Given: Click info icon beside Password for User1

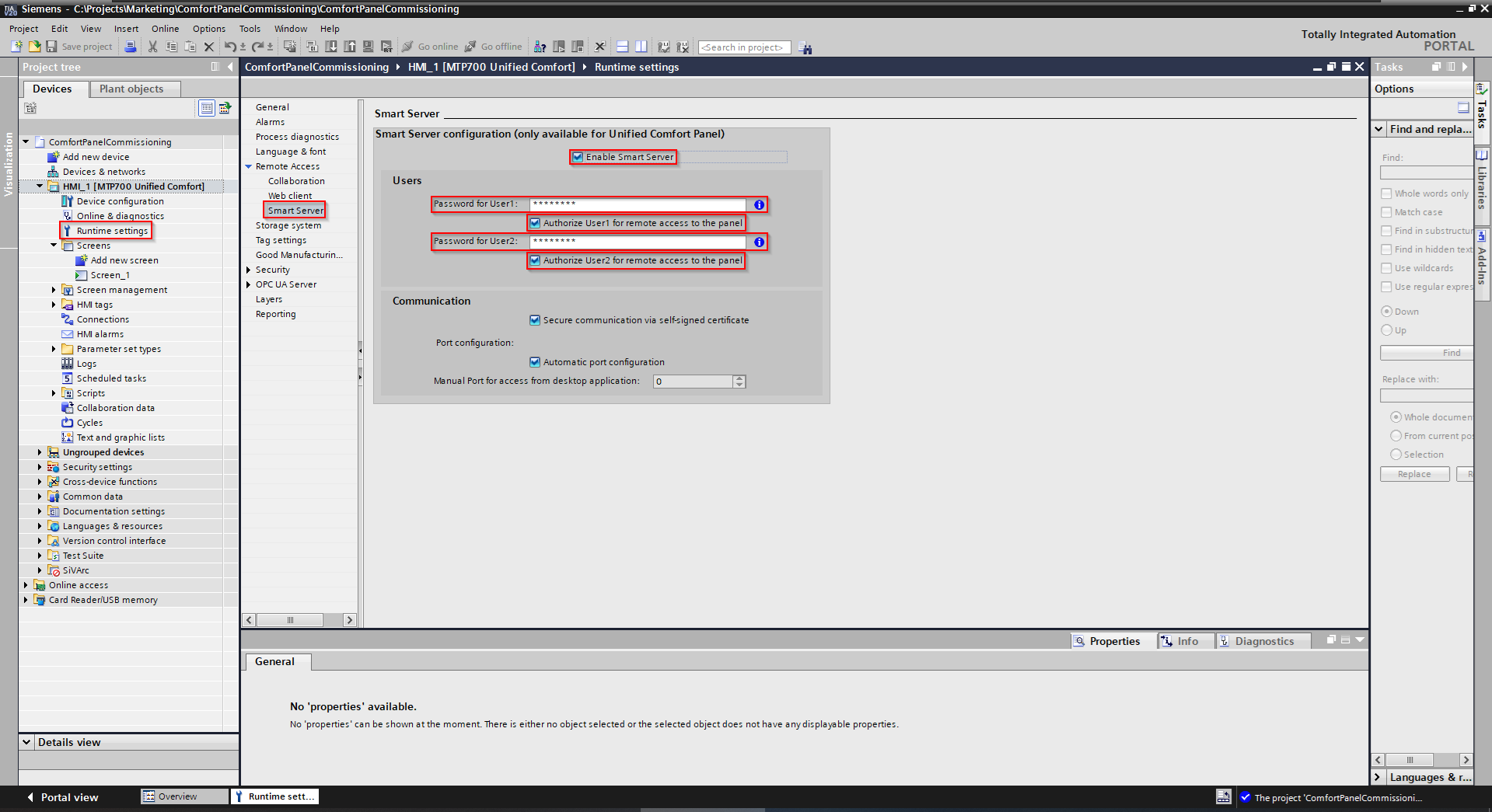Looking at the screenshot, I should 759,204.
